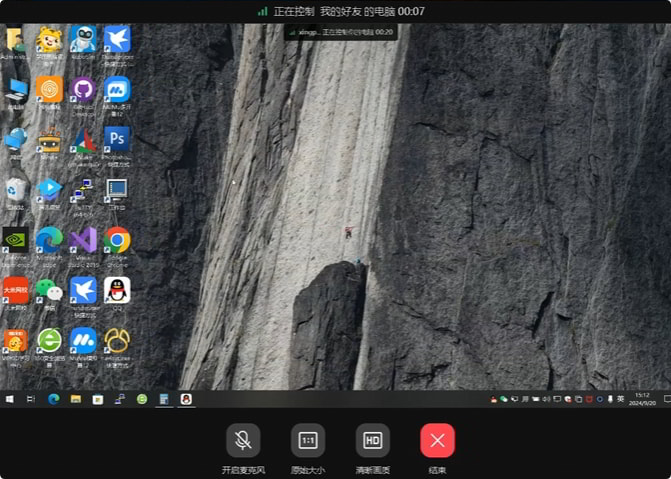Click the 原始大小 1:1 size button
This screenshot has height=479, width=671.
tap(308, 440)
